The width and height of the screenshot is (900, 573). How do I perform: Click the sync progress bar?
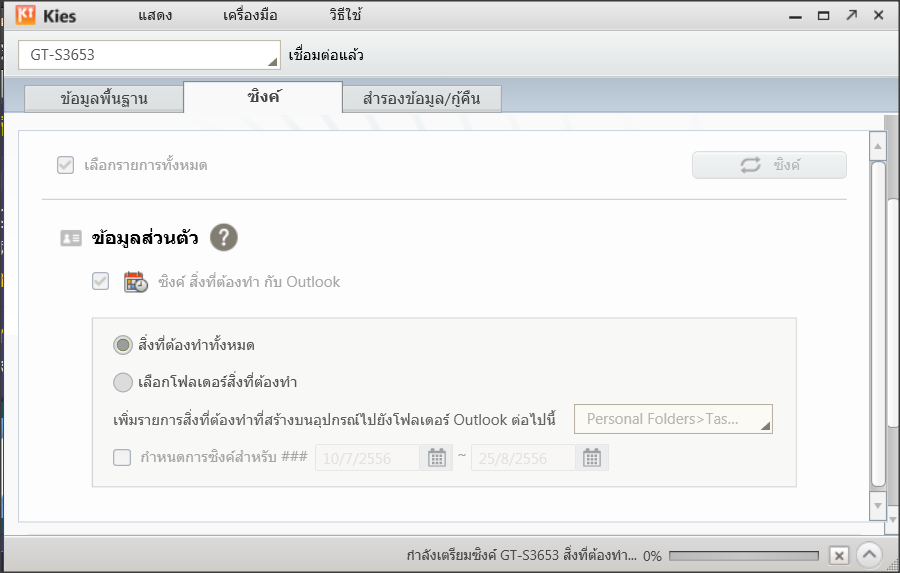pos(744,556)
